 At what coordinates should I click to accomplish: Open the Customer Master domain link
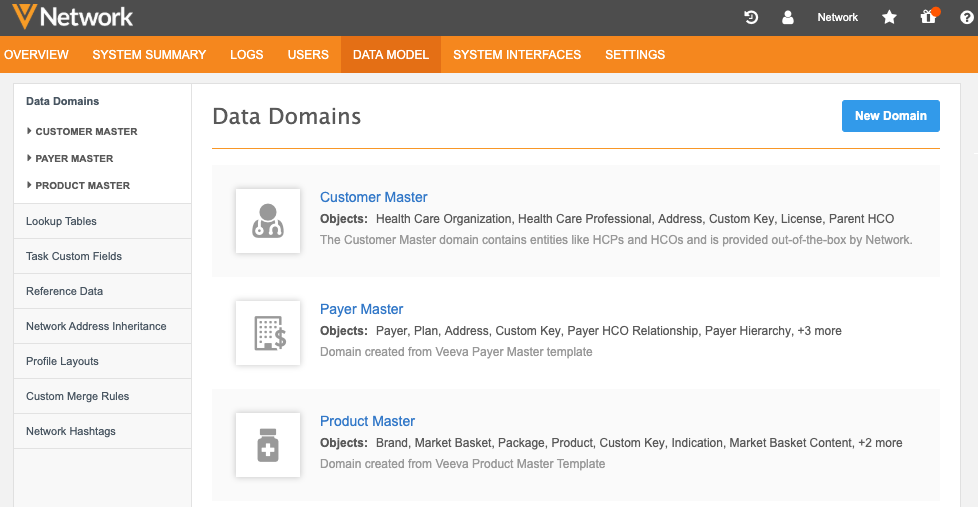point(373,197)
